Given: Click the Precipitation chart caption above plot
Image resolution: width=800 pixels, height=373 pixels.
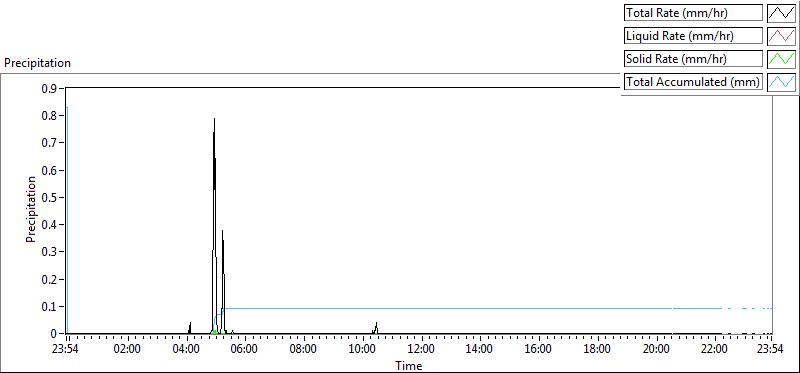Looking at the screenshot, I should click(37, 63).
